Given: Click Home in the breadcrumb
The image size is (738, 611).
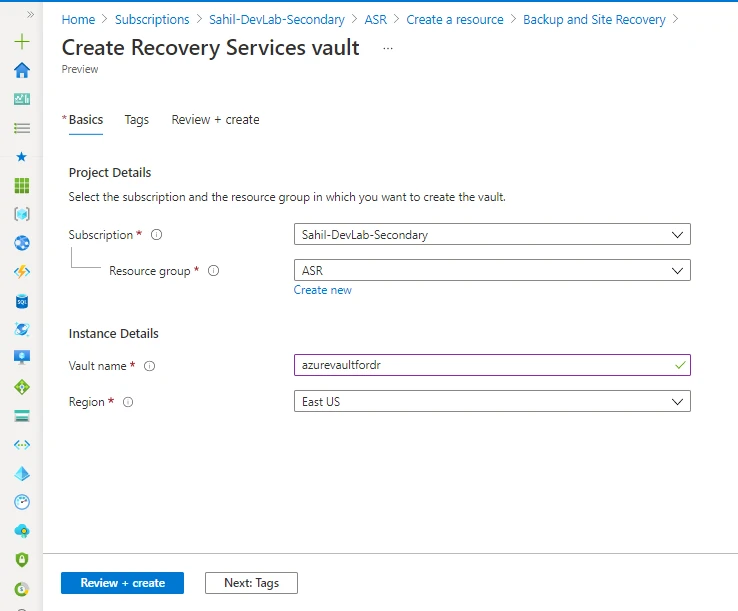Looking at the screenshot, I should [x=78, y=19].
